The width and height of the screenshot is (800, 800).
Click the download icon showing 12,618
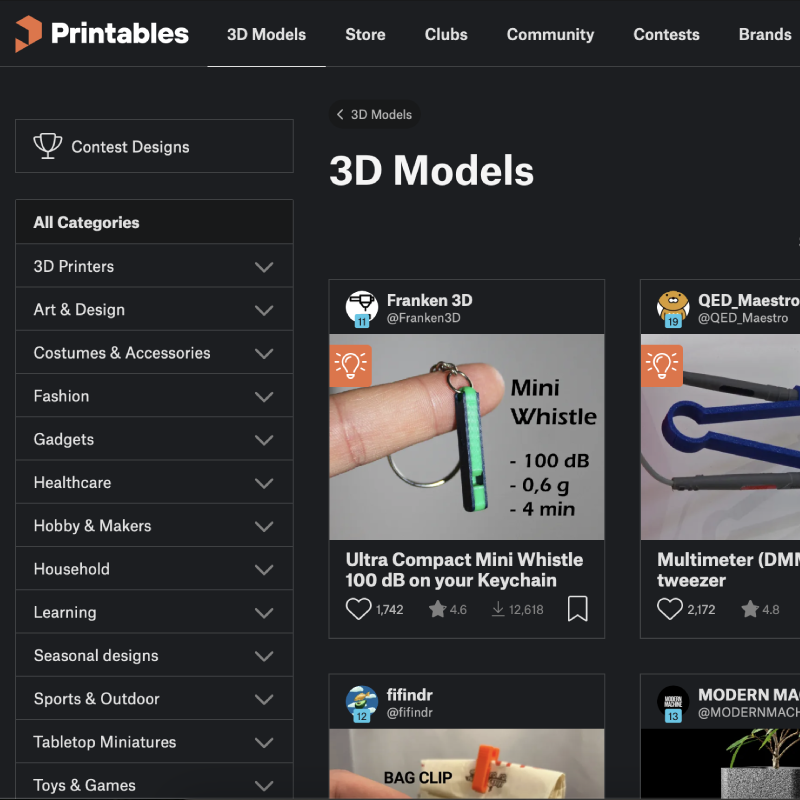[x=498, y=609]
